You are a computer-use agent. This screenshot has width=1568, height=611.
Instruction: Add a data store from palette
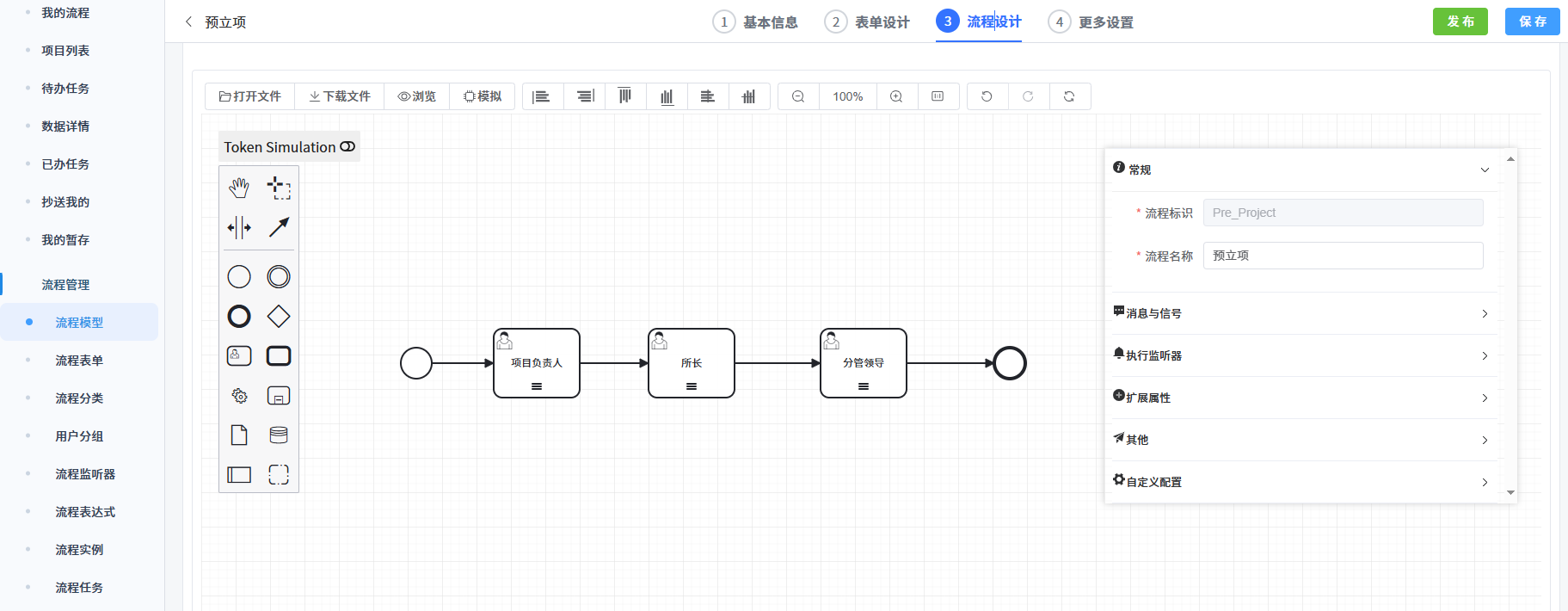(279, 435)
